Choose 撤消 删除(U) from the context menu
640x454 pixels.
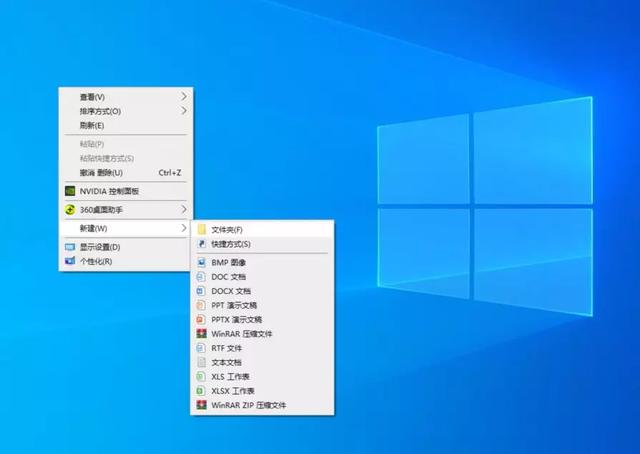pos(101,173)
